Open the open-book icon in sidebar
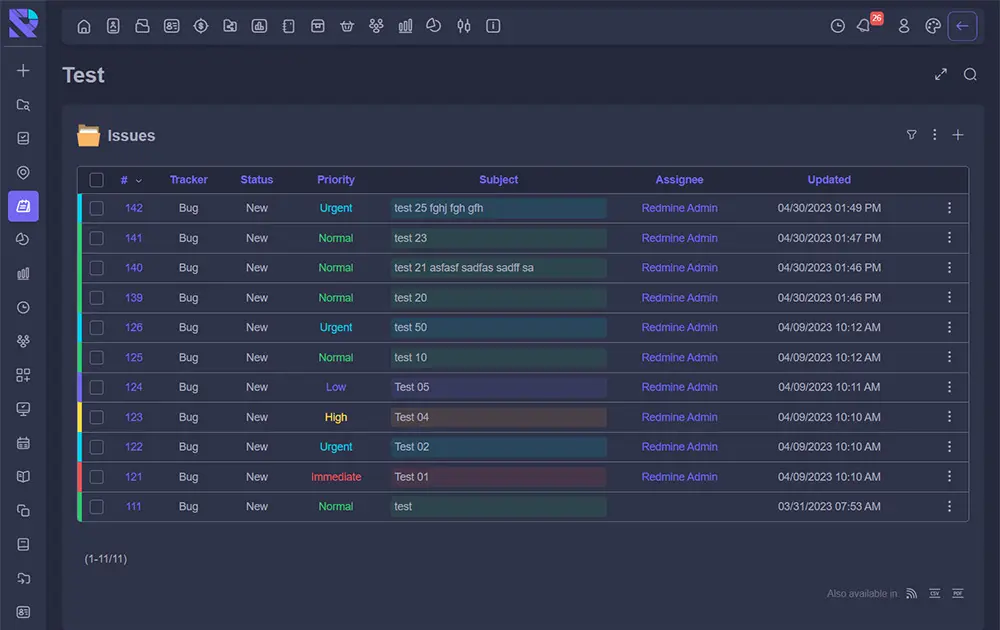 [23, 476]
